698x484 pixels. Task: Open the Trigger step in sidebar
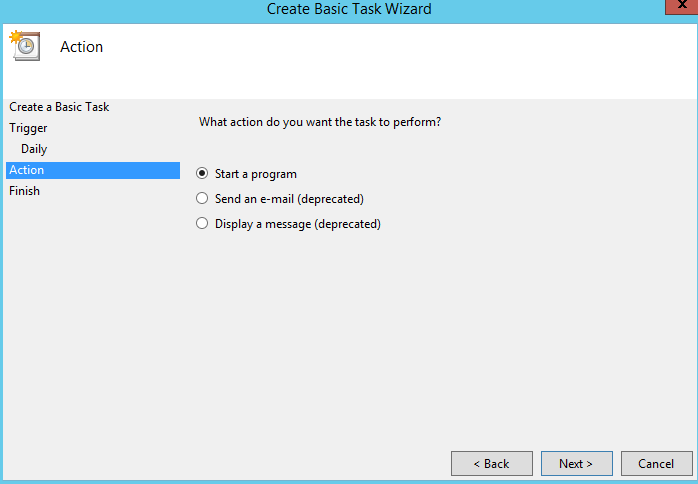[28, 128]
